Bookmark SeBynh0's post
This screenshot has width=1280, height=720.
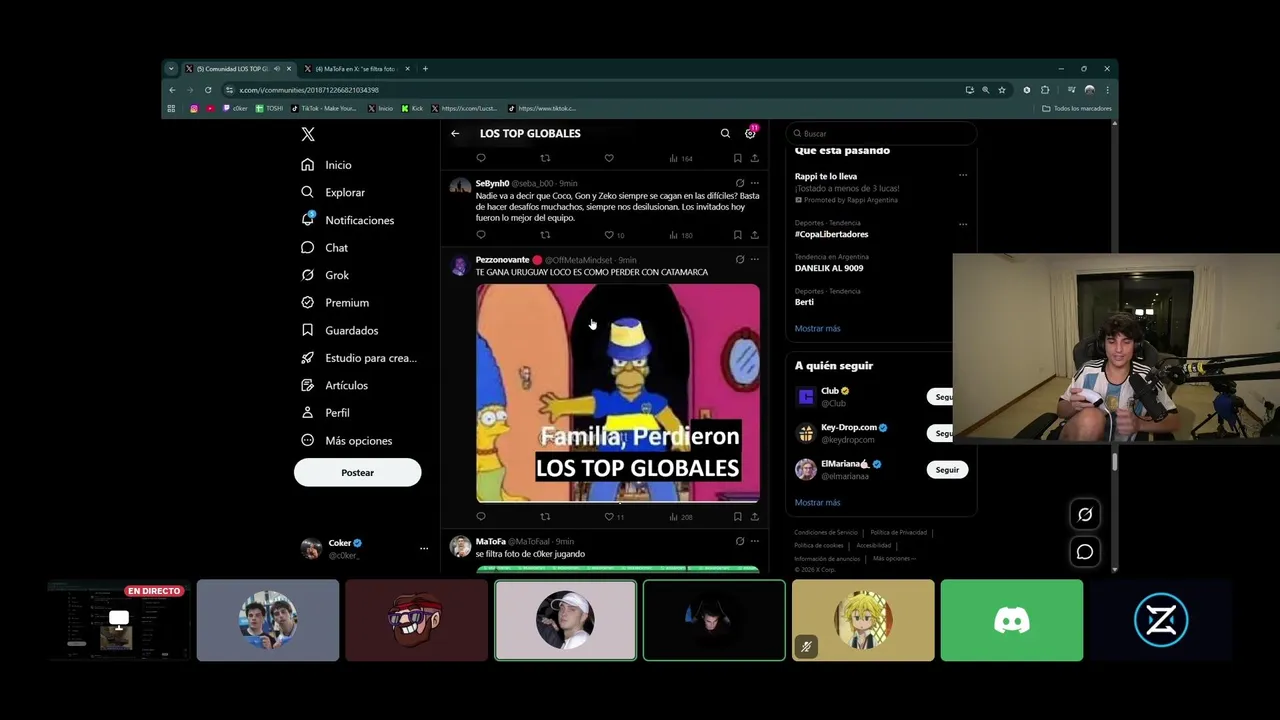pyautogui.click(x=738, y=235)
